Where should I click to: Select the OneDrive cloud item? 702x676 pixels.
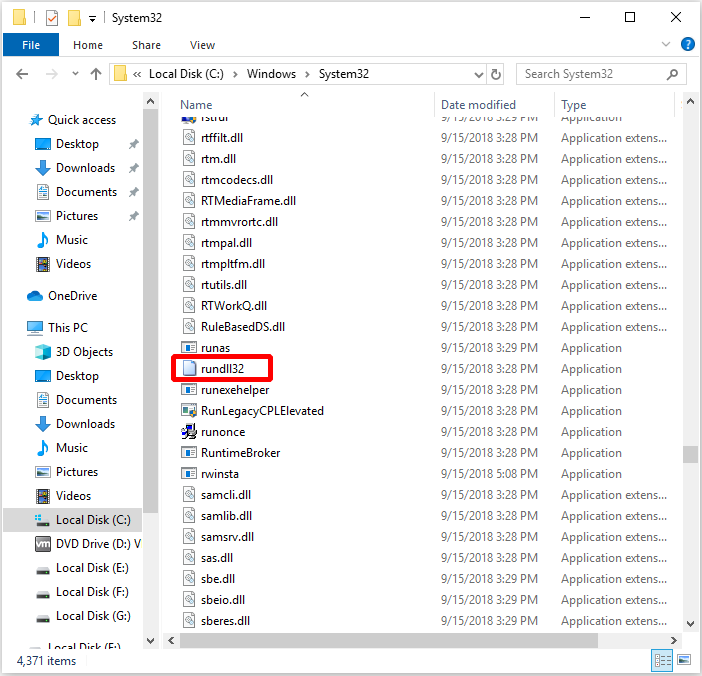[70, 296]
